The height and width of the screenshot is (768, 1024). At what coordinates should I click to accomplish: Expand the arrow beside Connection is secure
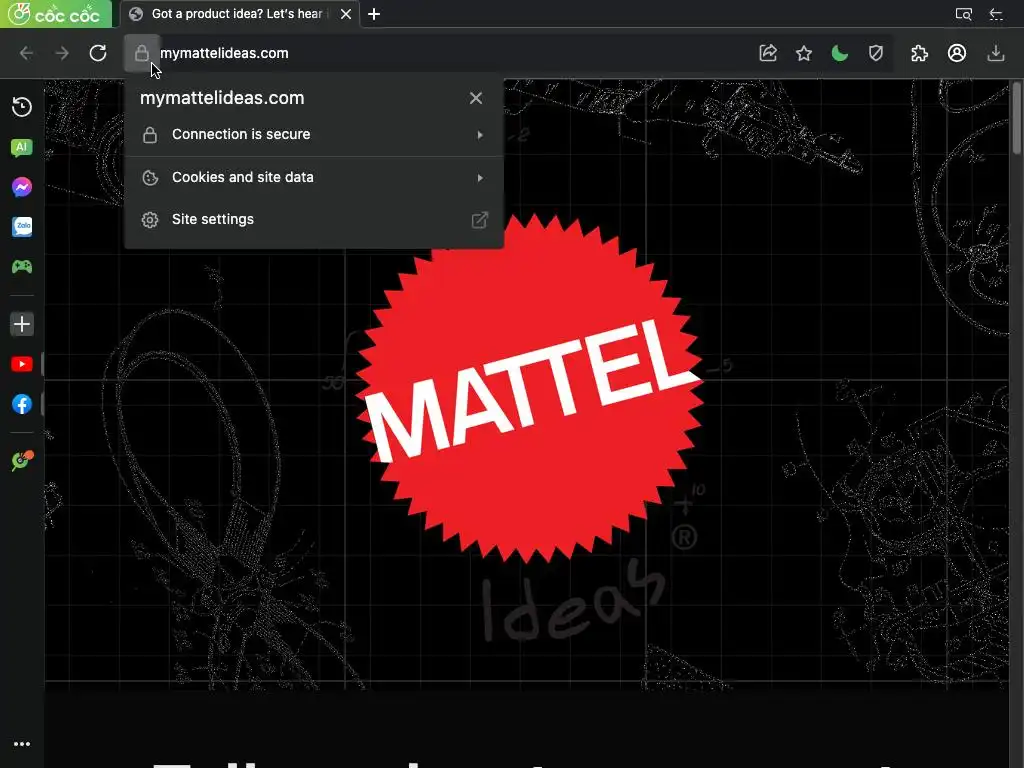(480, 135)
